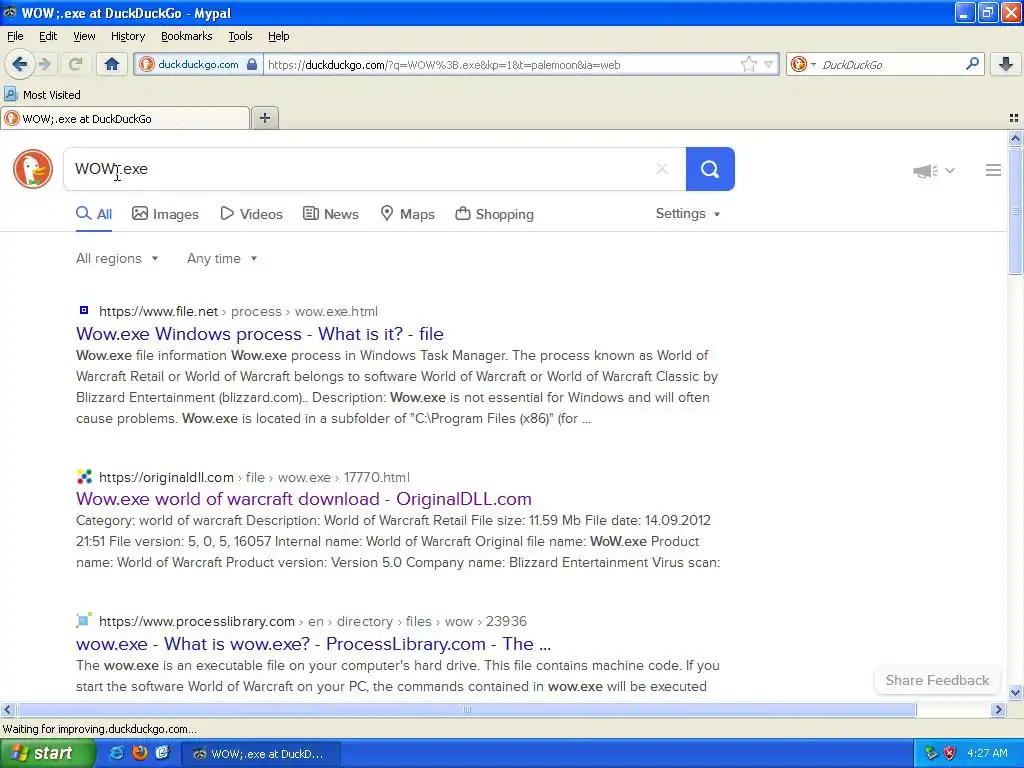Go to the Home page icon

112,64
